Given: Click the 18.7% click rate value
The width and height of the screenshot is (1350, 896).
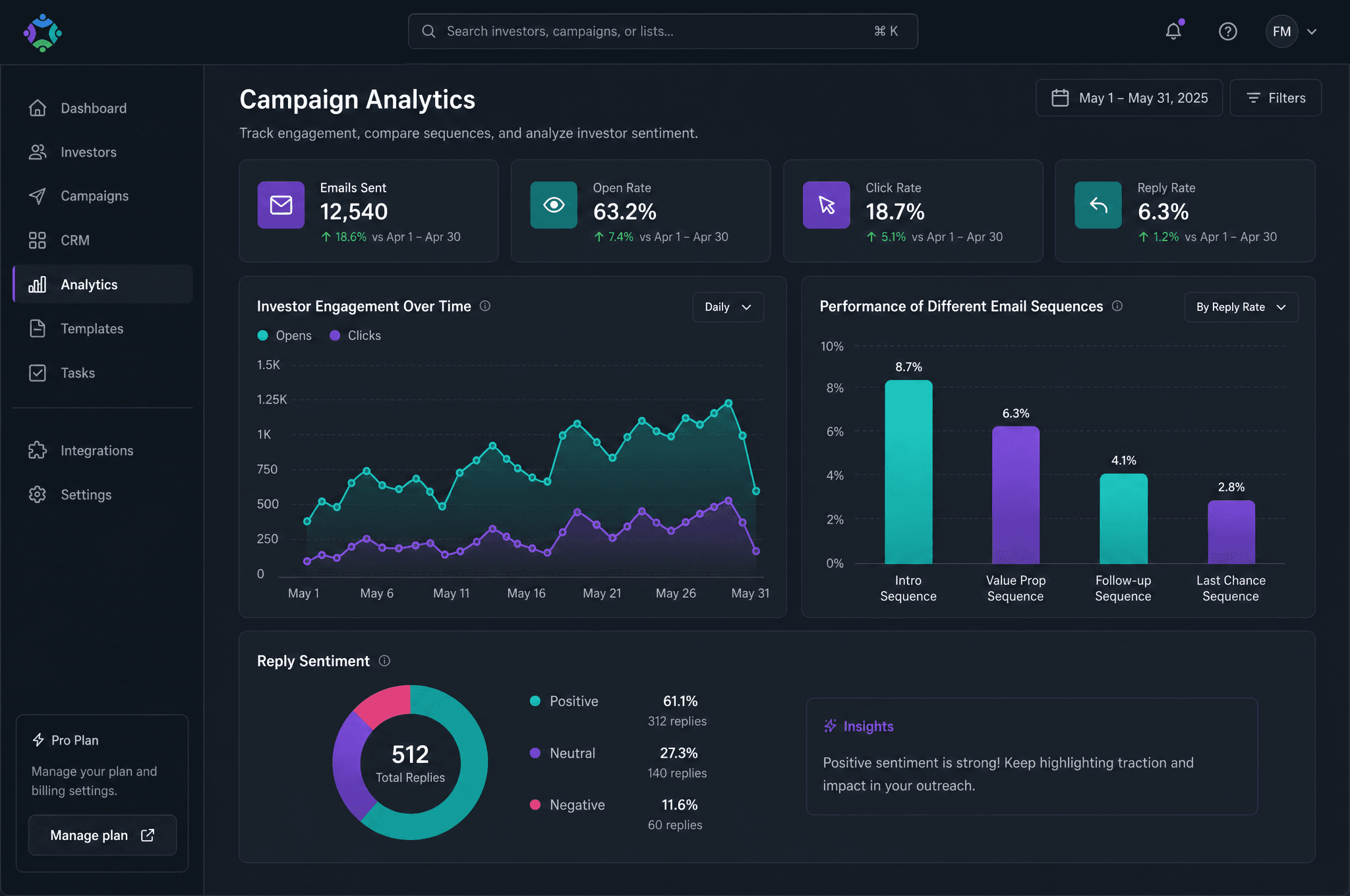Looking at the screenshot, I should click(x=895, y=212).
